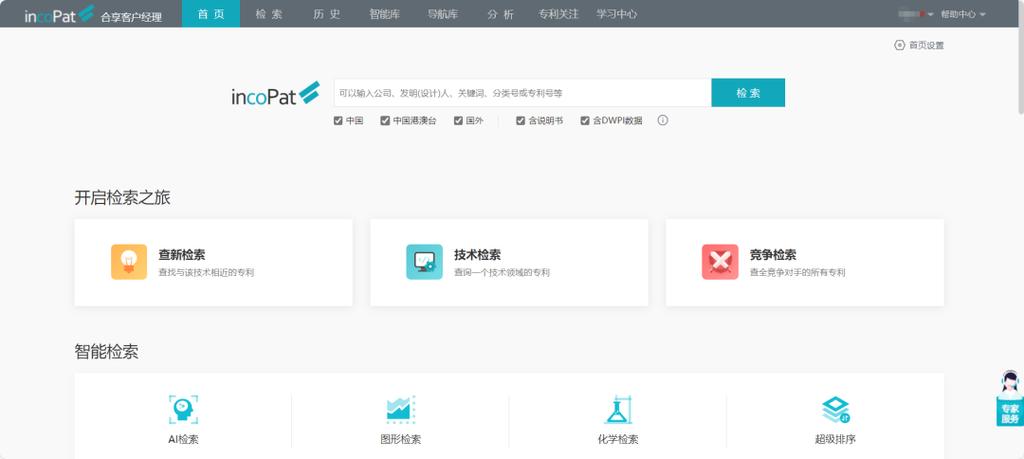This screenshot has height=459, width=1024.
Task: Open the 竞争检索 crossed swords icon
Action: tap(720, 262)
